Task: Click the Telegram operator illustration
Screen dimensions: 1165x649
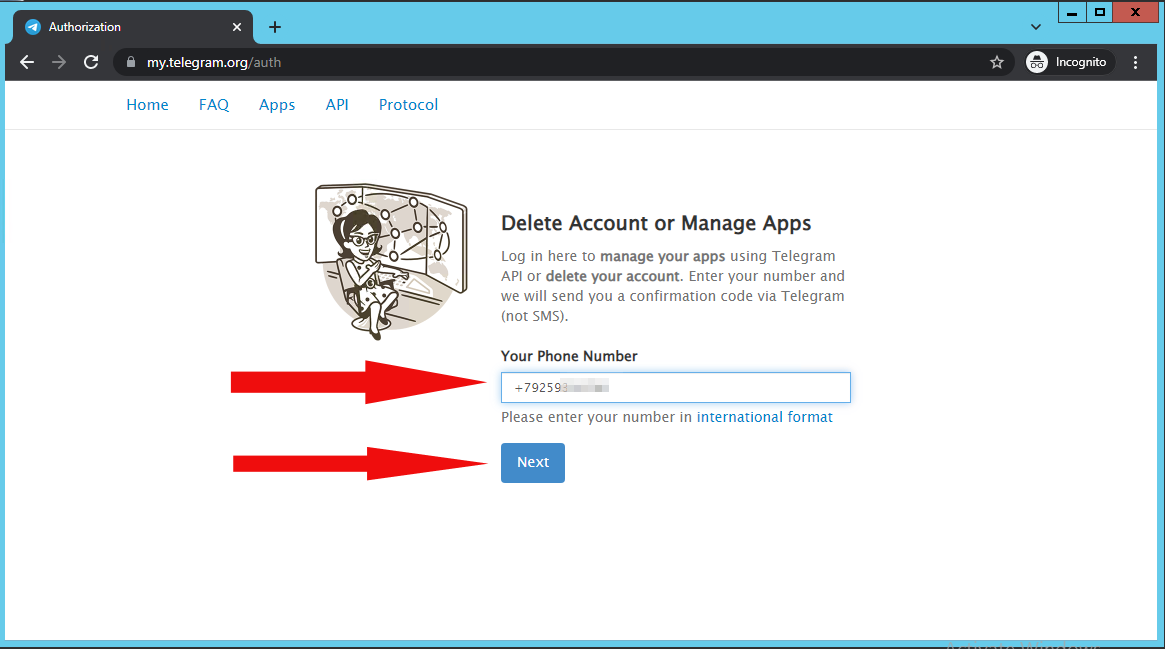Action: 392,261
